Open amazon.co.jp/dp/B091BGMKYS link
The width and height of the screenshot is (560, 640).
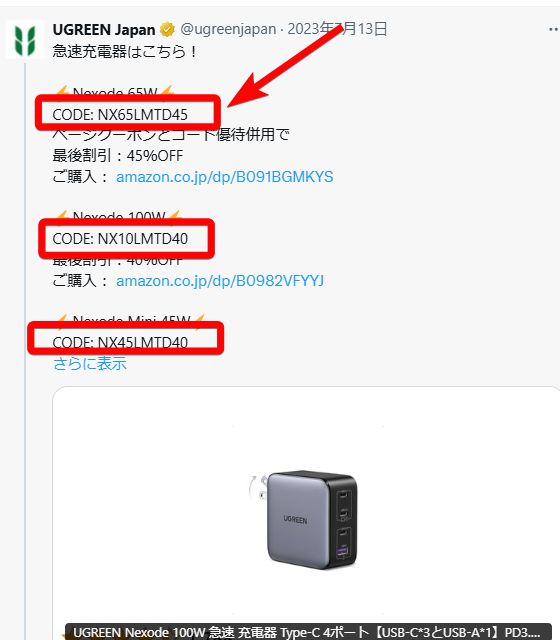point(224,177)
